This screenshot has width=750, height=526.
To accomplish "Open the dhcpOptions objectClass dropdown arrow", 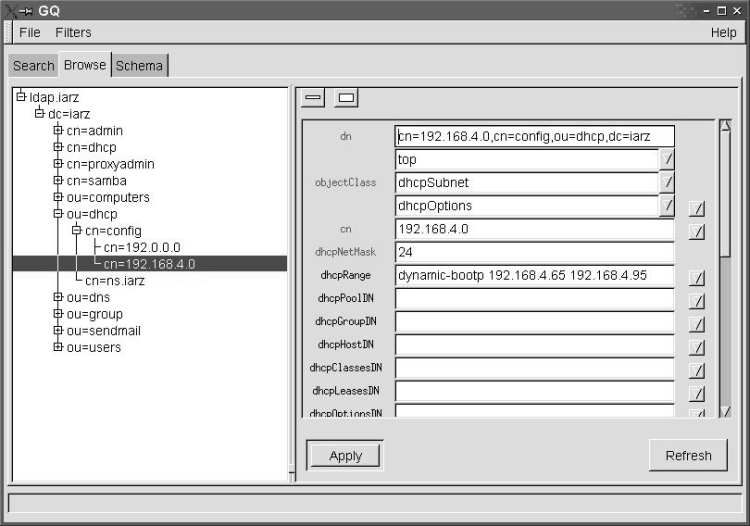I will pos(667,206).
